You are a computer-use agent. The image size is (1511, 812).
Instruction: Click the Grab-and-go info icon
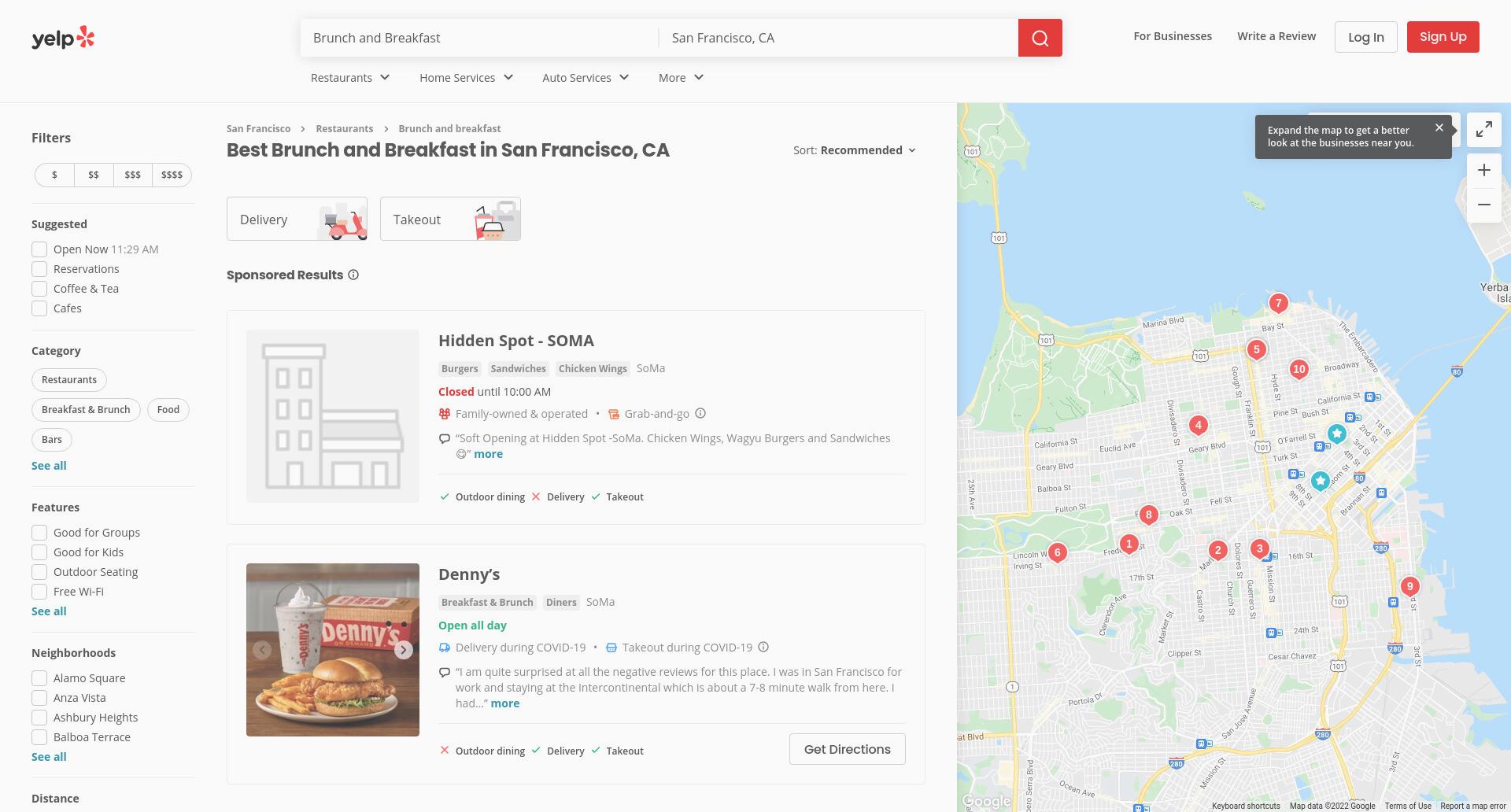(x=700, y=413)
